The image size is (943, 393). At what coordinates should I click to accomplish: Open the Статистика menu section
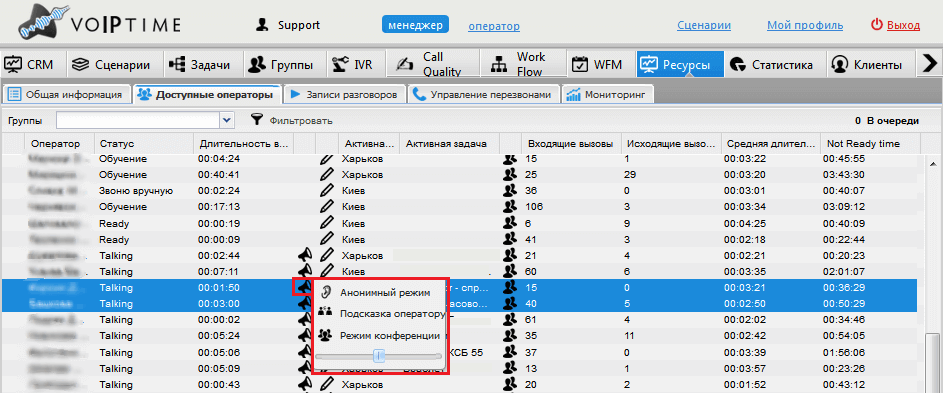[772, 64]
